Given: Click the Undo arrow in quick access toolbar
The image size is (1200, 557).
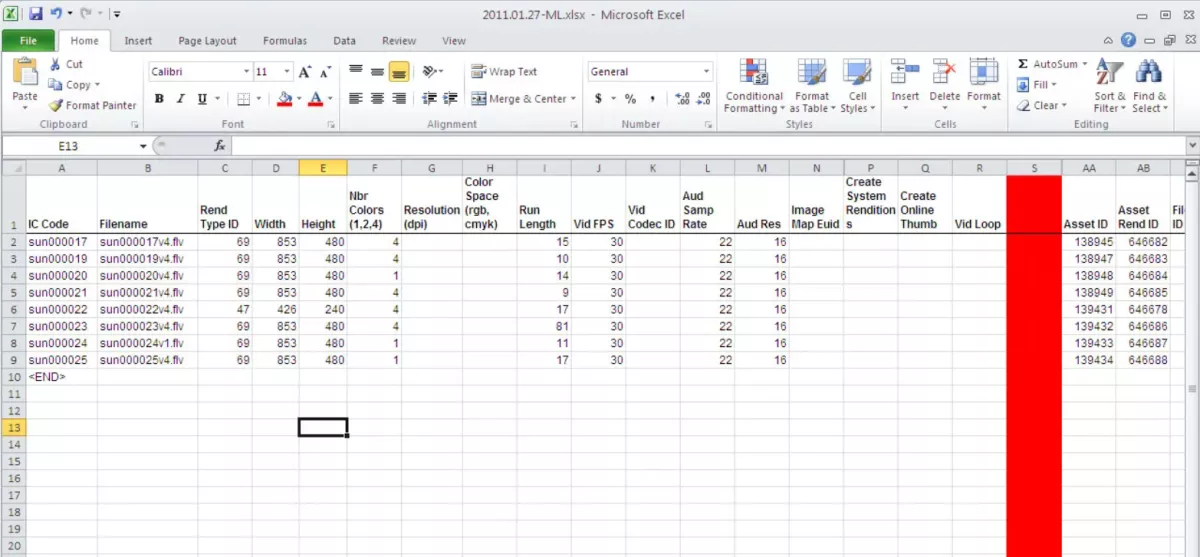Looking at the screenshot, I should [x=57, y=14].
